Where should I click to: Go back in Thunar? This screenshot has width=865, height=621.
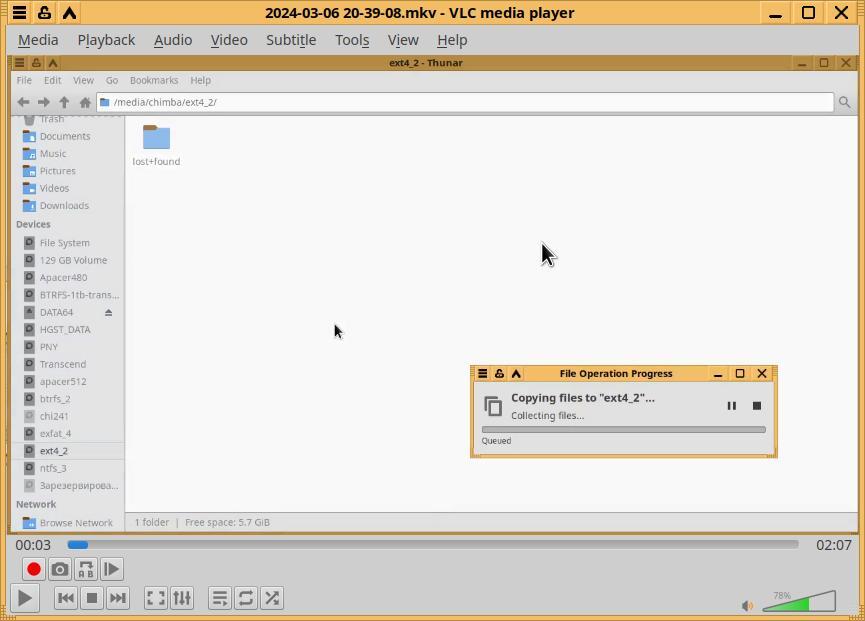click(23, 102)
